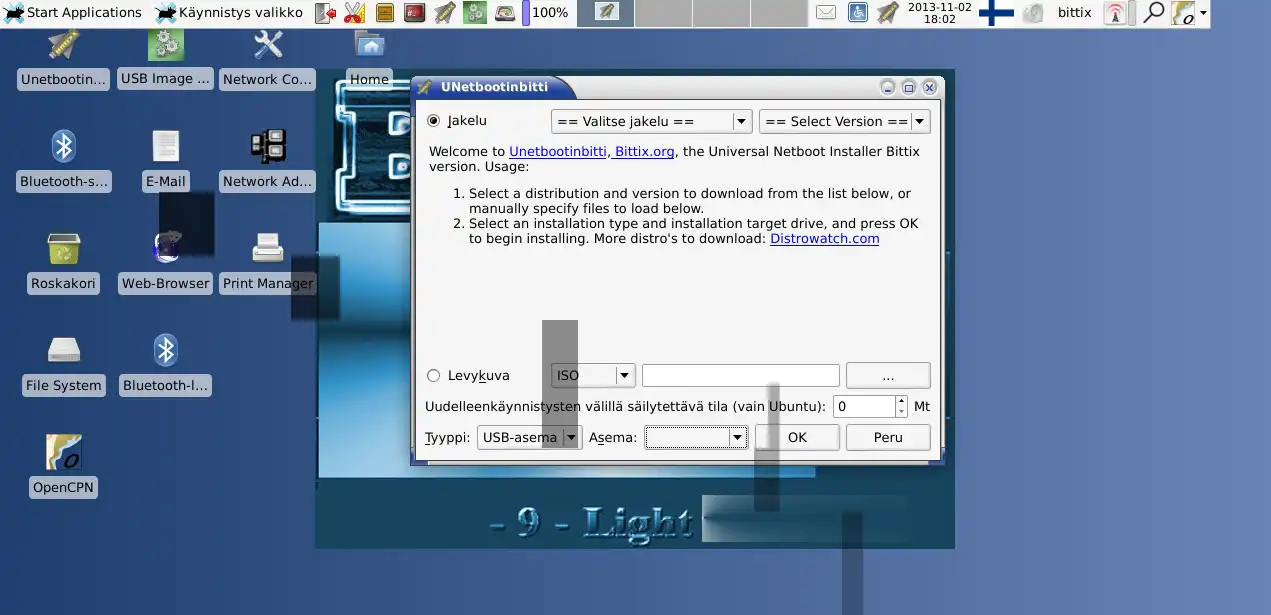Image resolution: width=1271 pixels, height=615 pixels.
Task: Open the Network Ad... desktop icon
Action: tap(267, 162)
